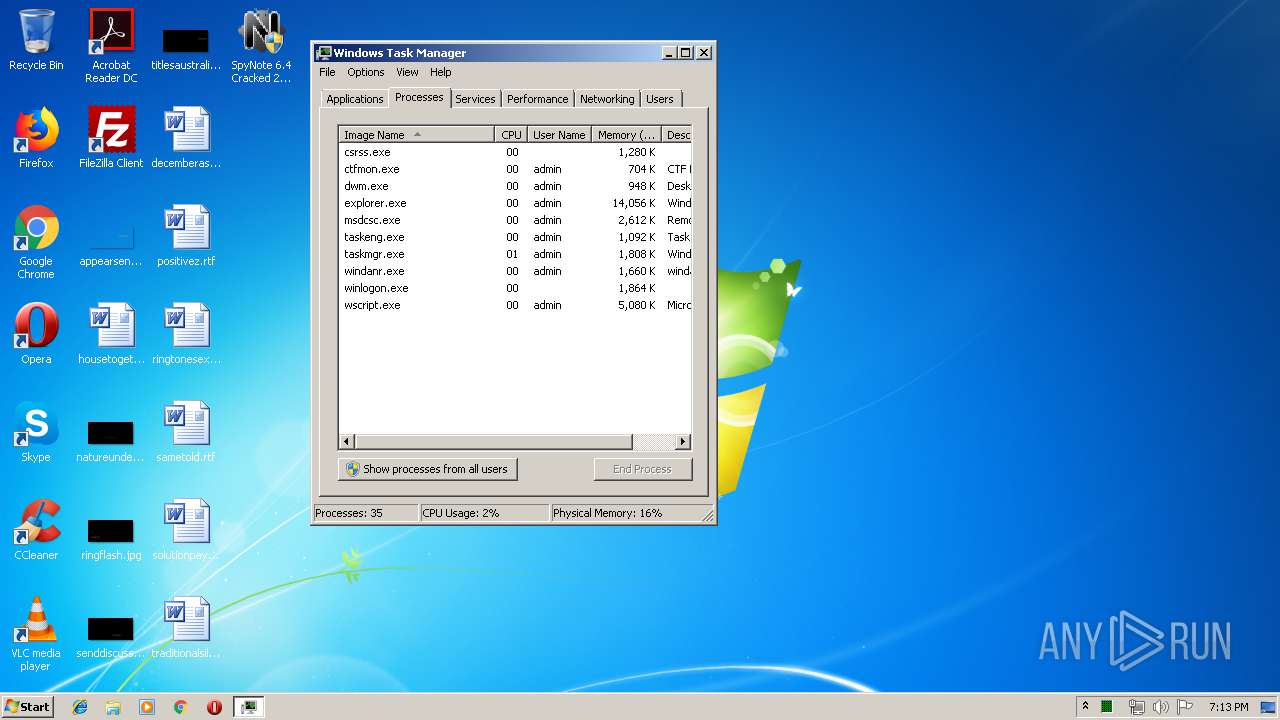Click the End Process button
The width and height of the screenshot is (1280, 720).
pyautogui.click(x=642, y=469)
